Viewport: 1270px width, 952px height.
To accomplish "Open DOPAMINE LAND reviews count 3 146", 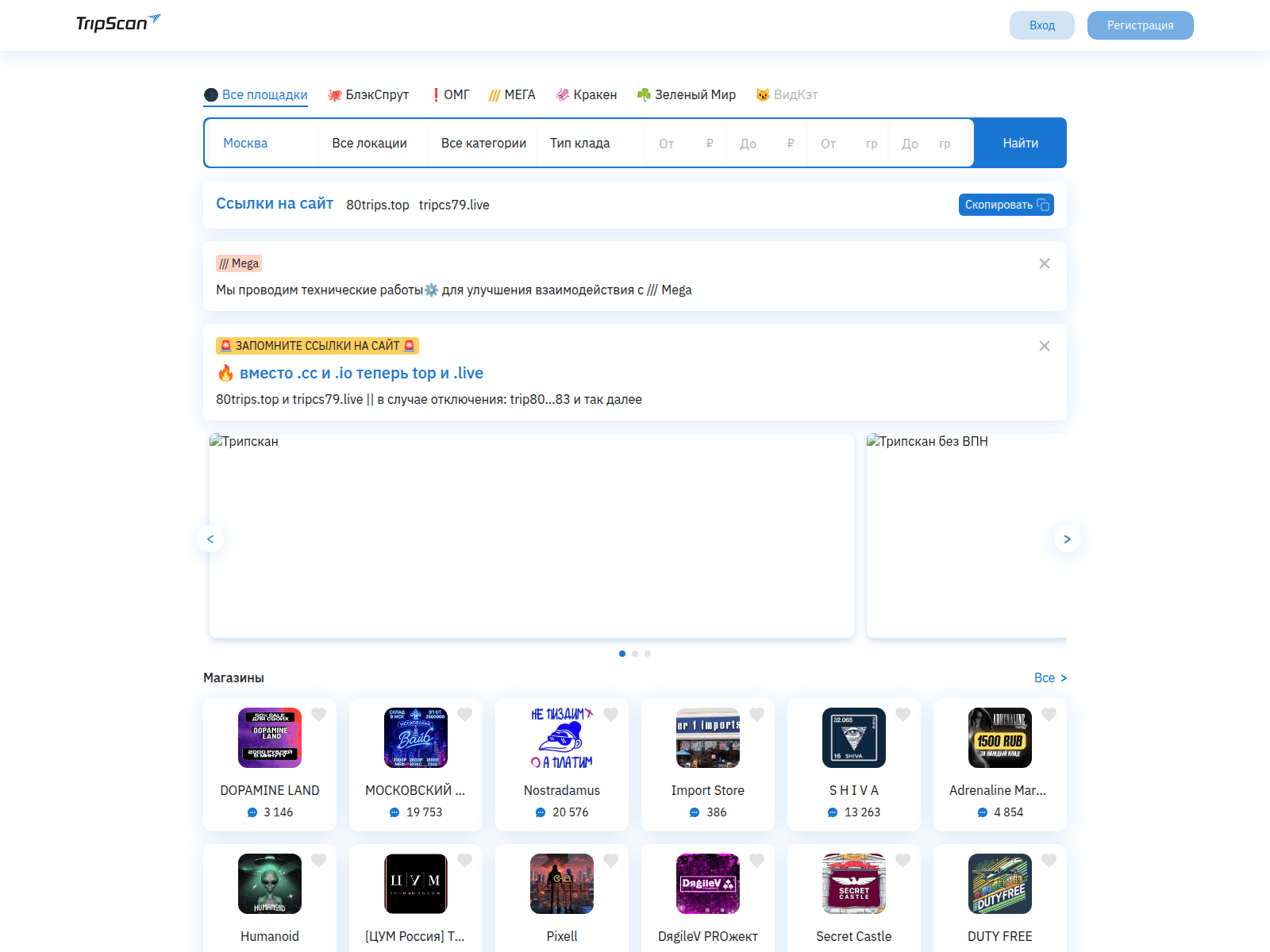I will (x=270, y=812).
